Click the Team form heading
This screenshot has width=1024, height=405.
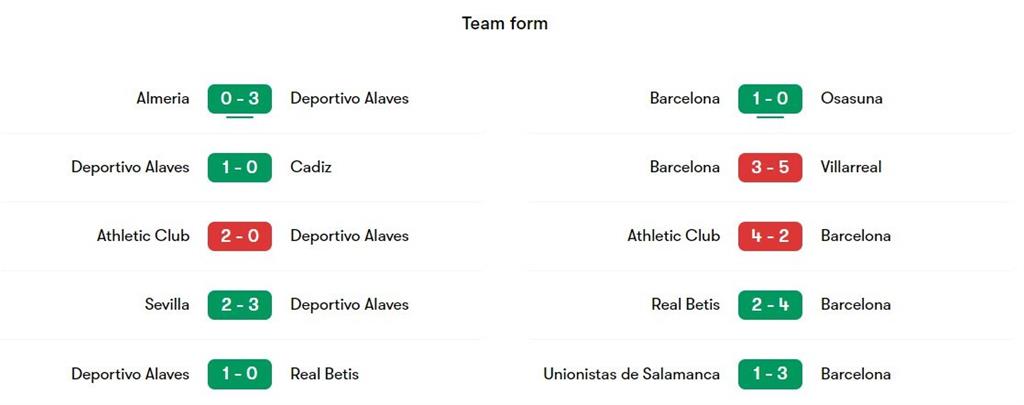(x=505, y=23)
